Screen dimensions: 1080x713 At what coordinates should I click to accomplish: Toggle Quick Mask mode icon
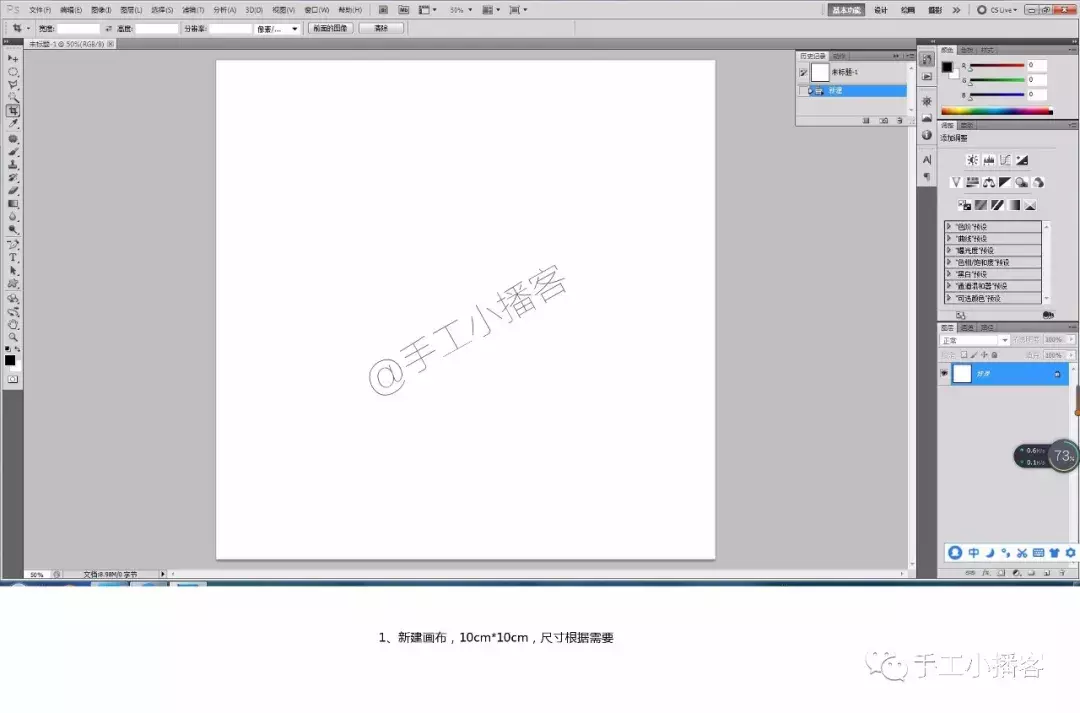point(12,380)
